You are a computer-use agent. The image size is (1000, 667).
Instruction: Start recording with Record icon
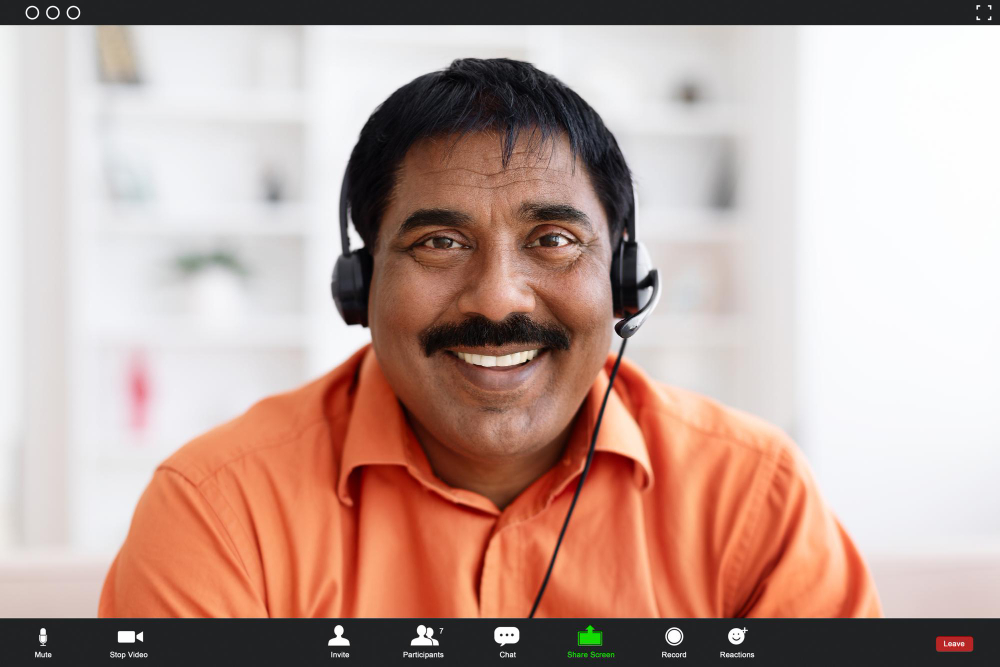coord(674,636)
